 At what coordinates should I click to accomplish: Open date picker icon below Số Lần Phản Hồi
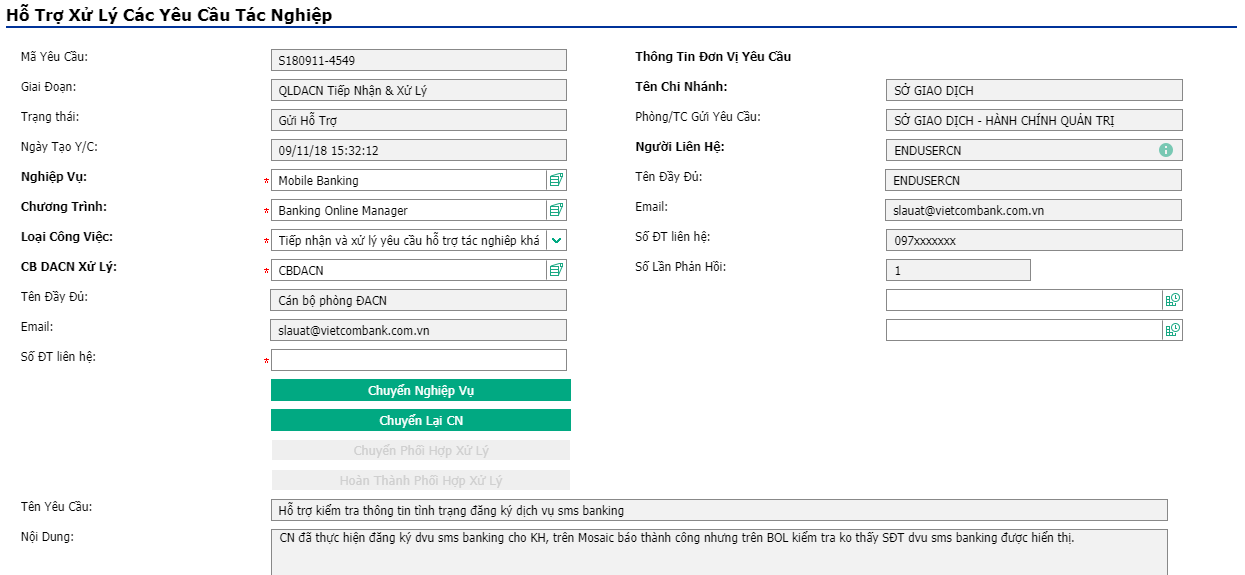(1172, 300)
